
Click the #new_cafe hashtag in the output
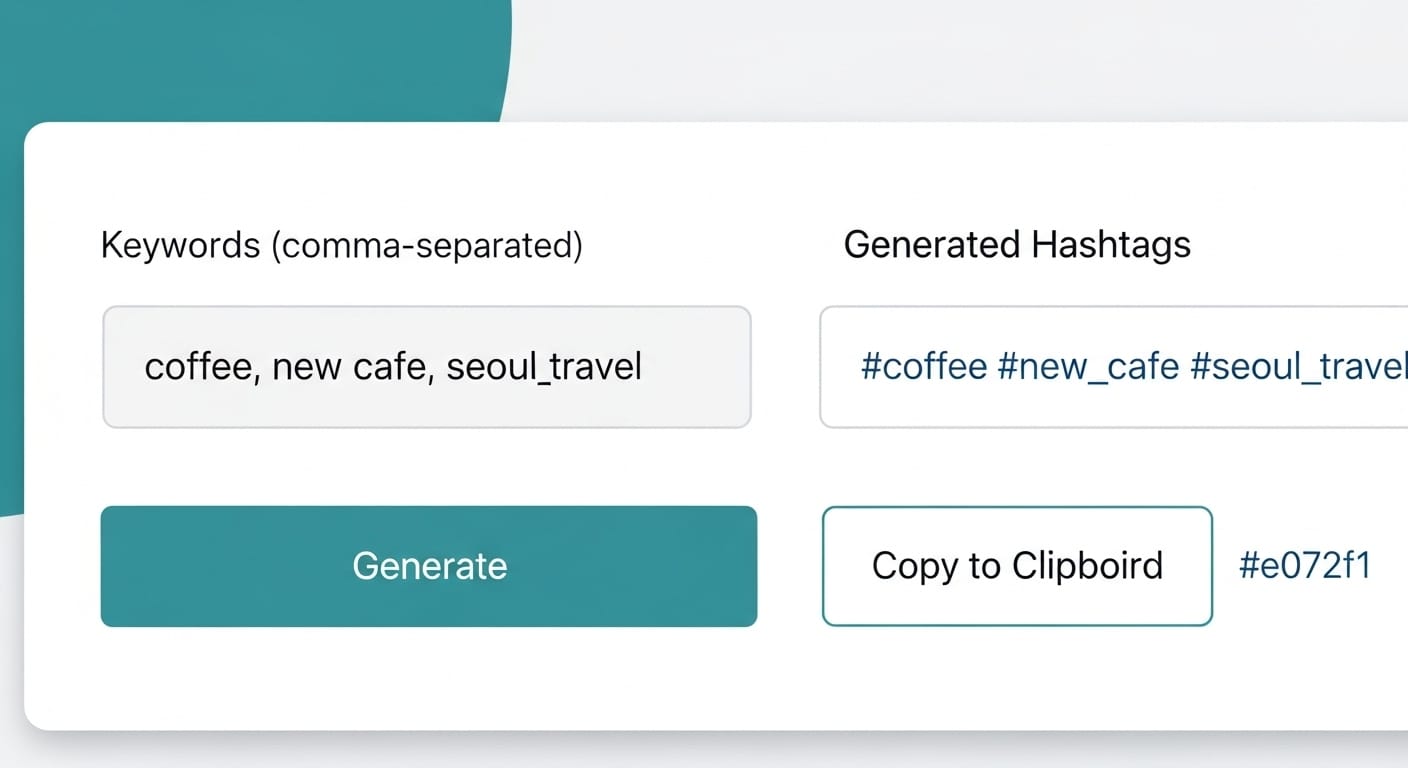tap(1088, 367)
